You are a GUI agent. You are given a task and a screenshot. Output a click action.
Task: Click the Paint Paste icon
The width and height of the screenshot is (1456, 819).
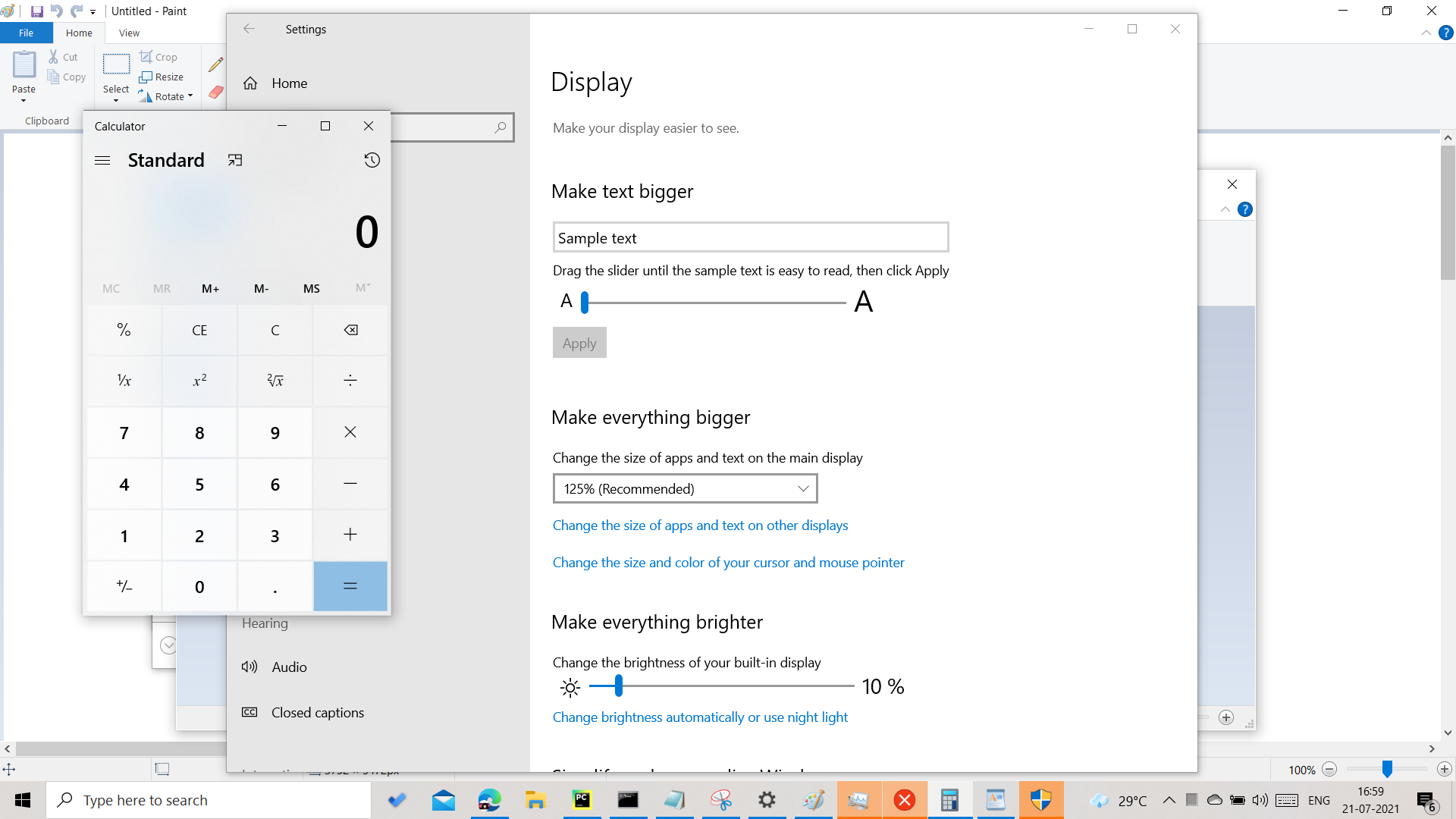coord(24,66)
